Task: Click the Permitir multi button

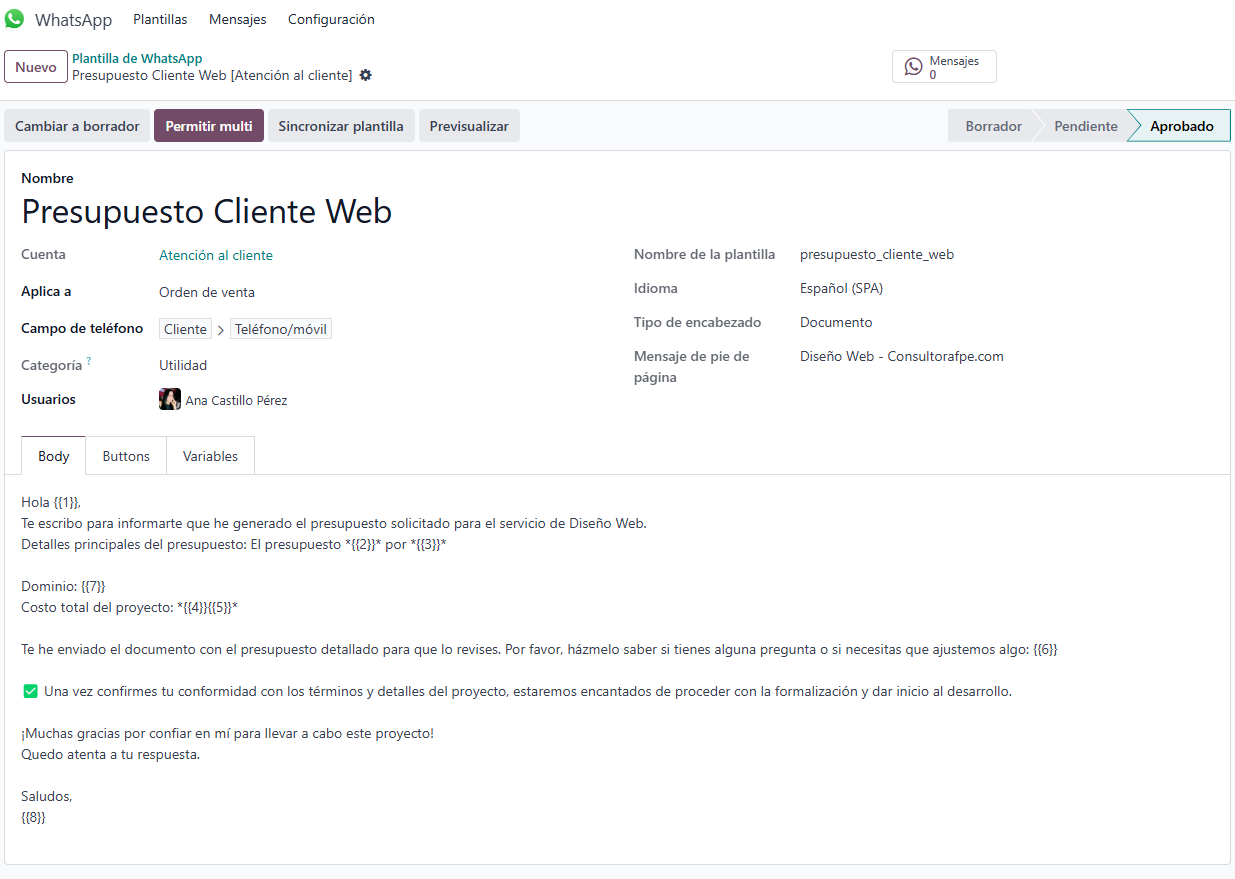Action: (x=209, y=126)
